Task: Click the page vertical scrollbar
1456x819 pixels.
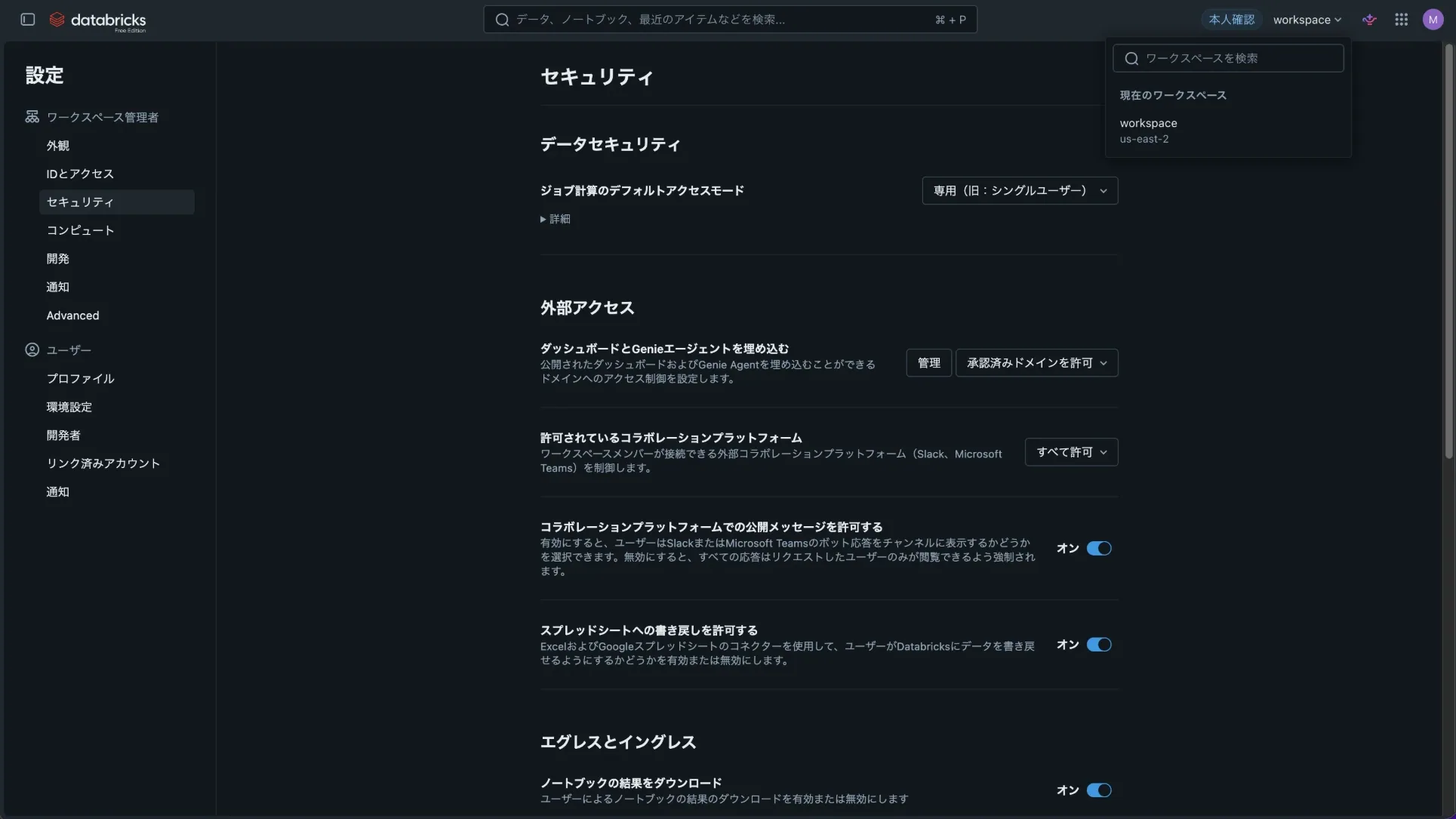Action: coord(1448,251)
